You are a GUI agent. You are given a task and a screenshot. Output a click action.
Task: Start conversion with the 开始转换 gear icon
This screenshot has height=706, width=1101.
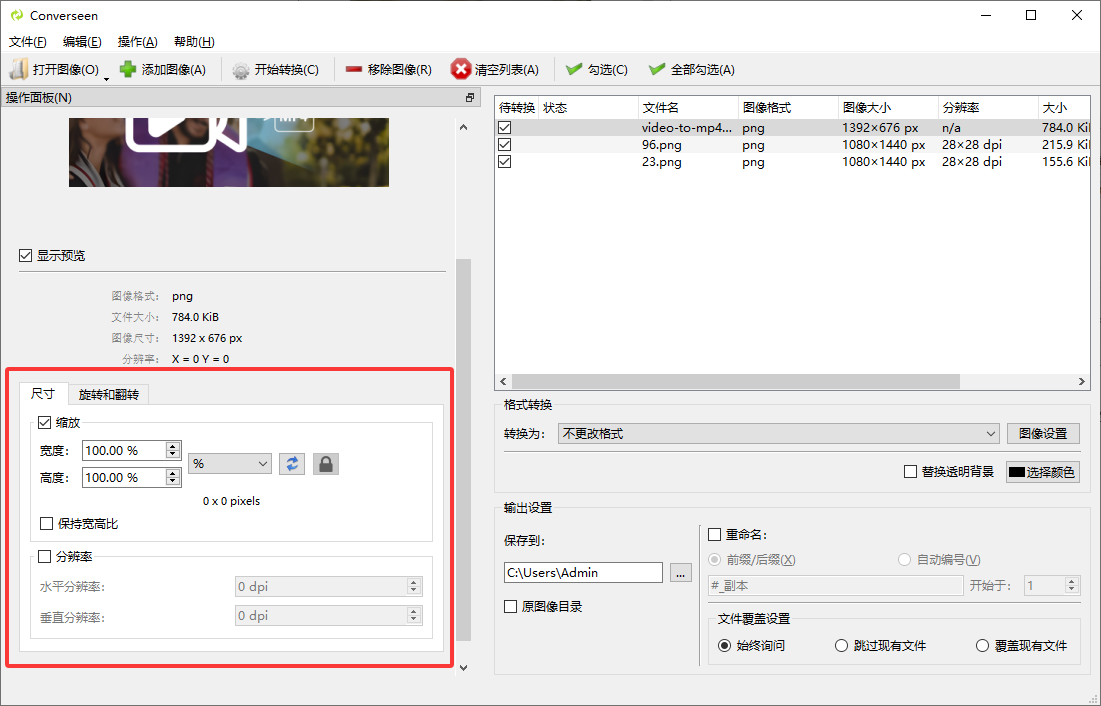241,70
